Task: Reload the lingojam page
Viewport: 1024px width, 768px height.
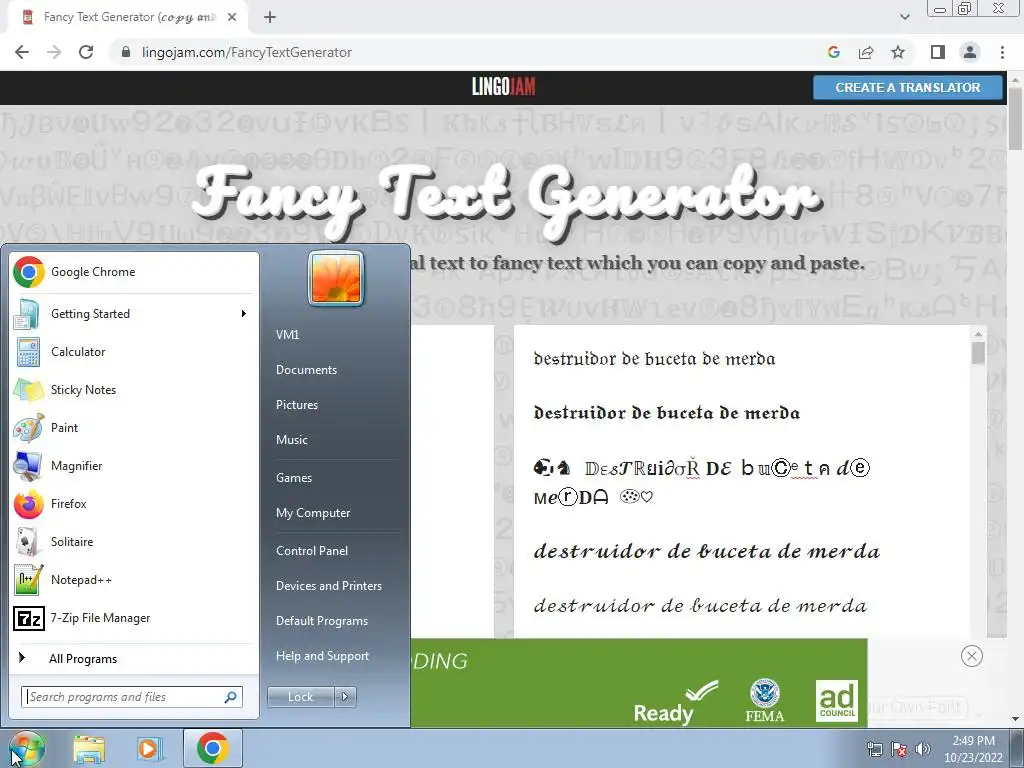Action: click(86, 52)
